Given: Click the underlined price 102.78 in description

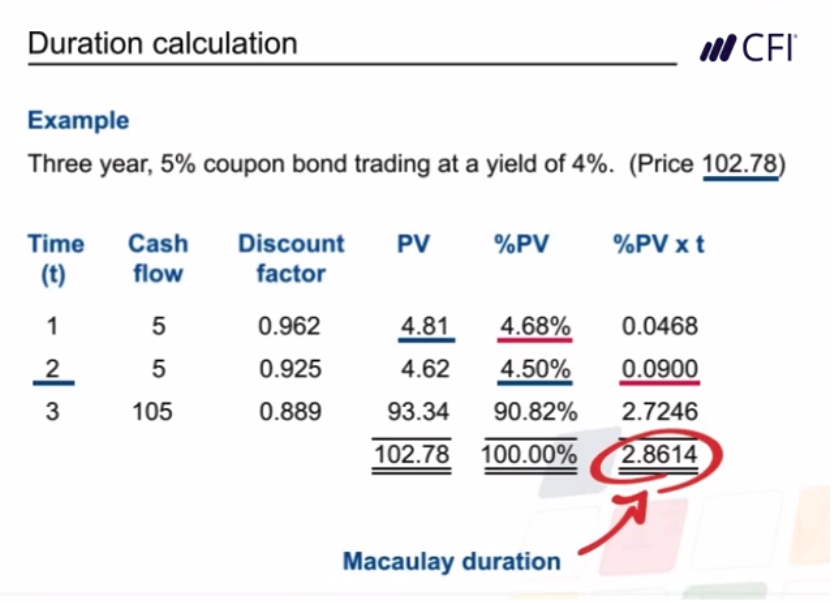Looking at the screenshot, I should coord(740,163).
